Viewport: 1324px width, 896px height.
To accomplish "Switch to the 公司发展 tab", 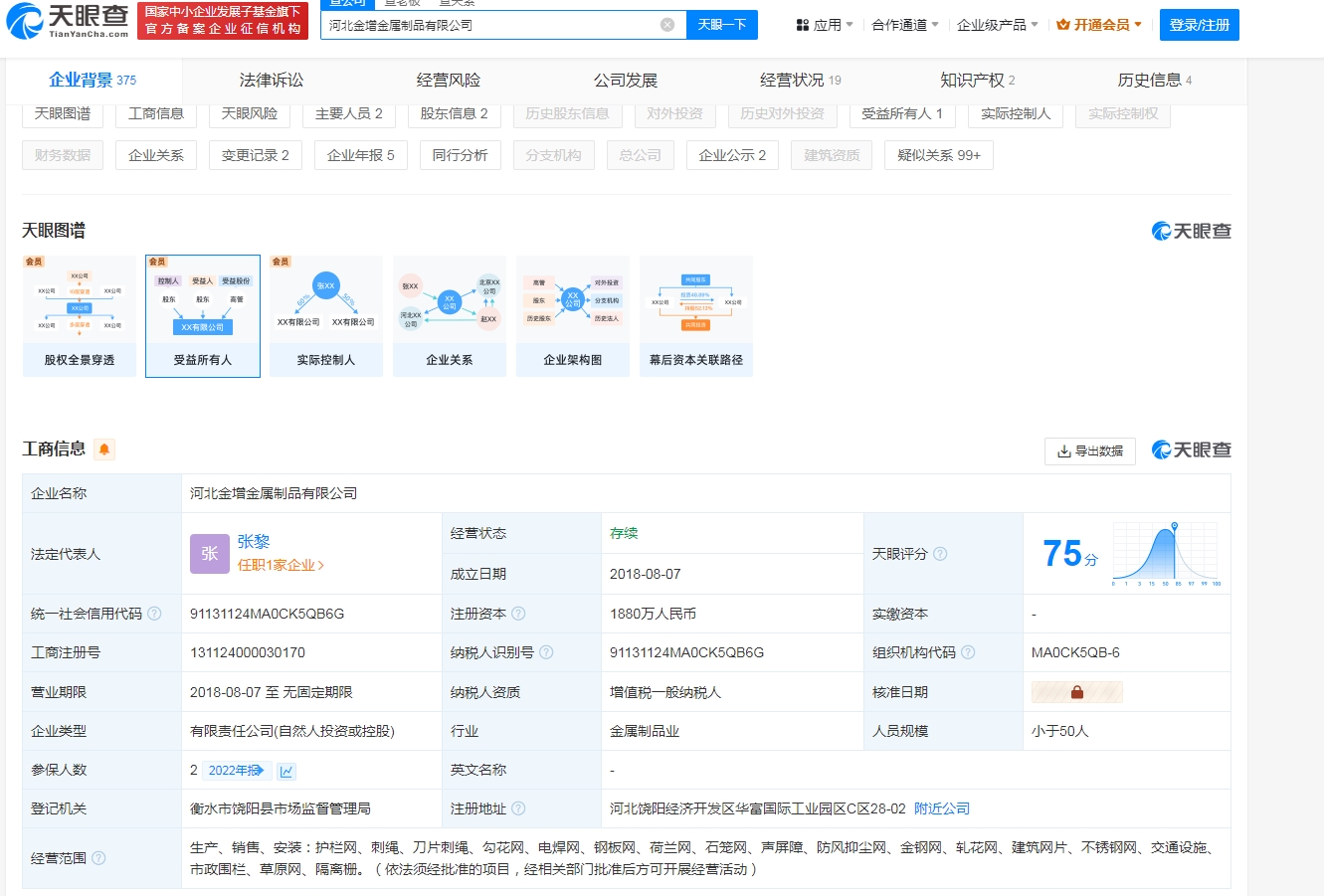I will [x=626, y=81].
